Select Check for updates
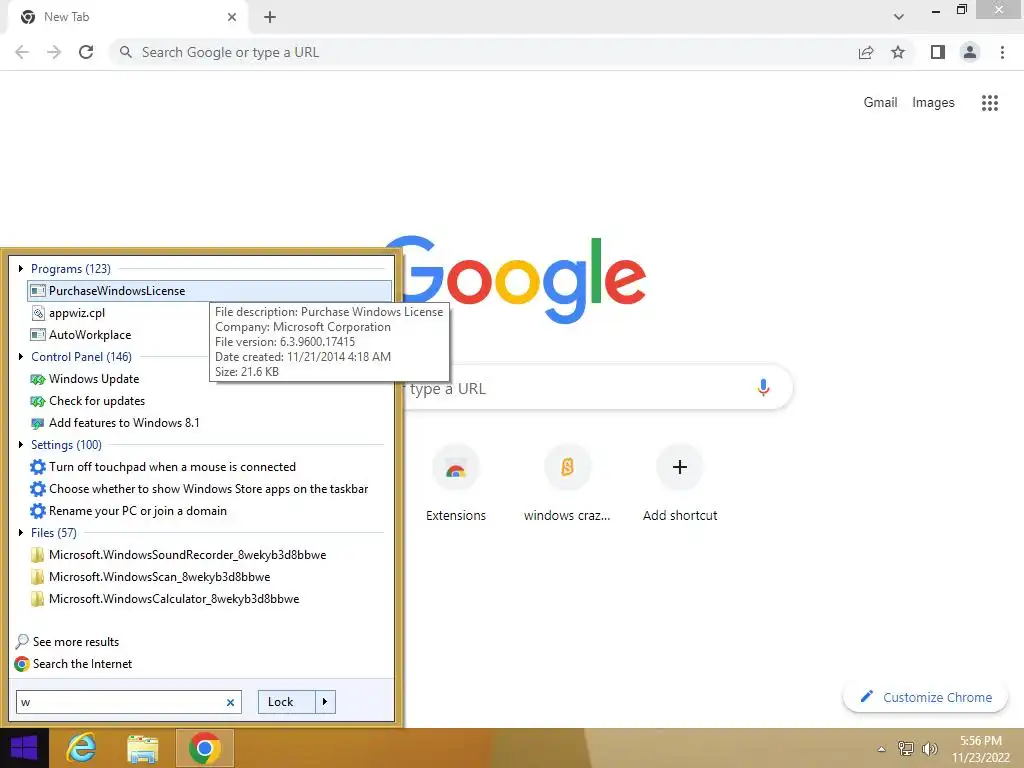Image resolution: width=1024 pixels, height=768 pixels. 88,401
